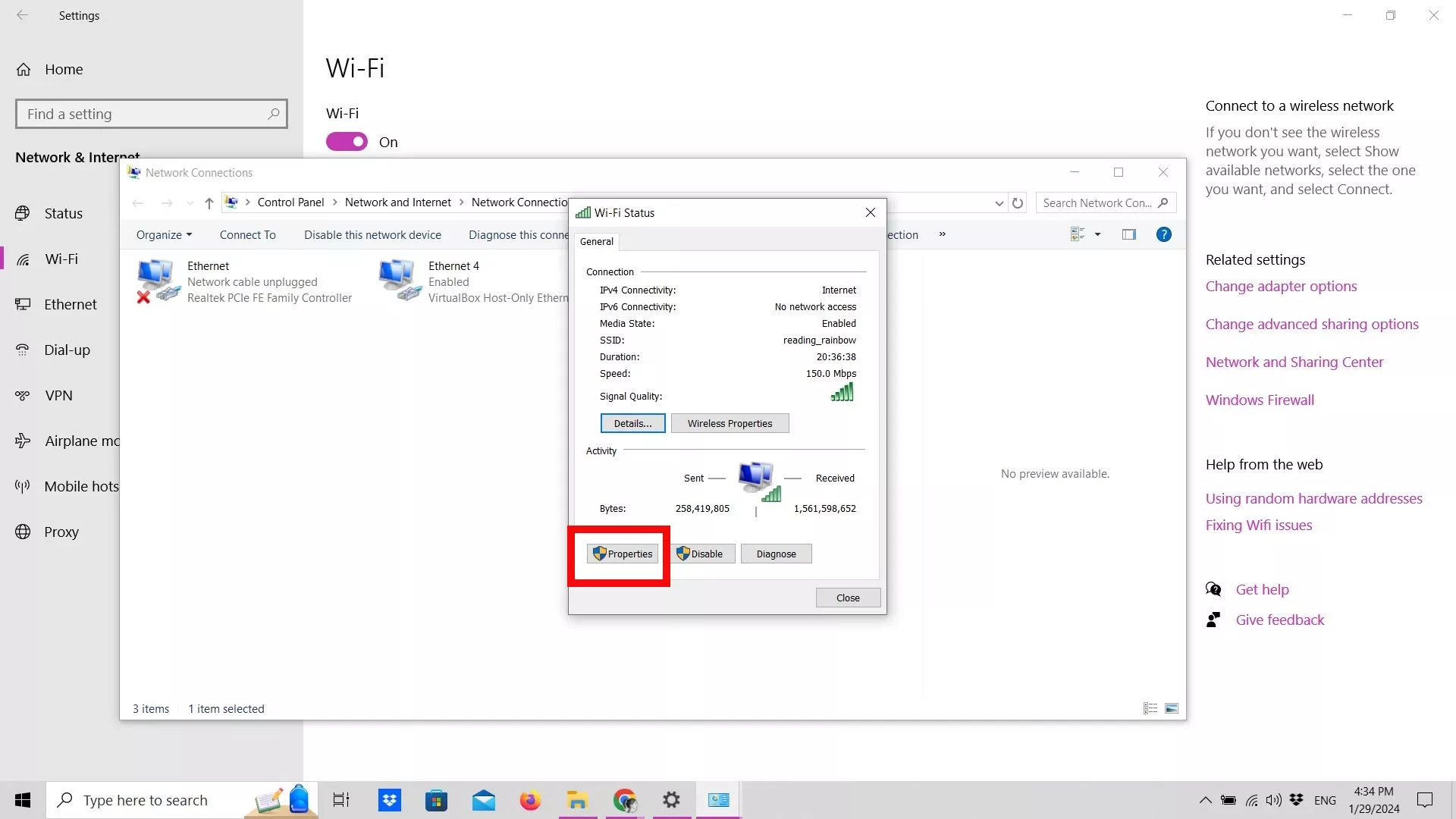Show more toolbar commands chevron
Image resolution: width=1456 pixels, height=819 pixels.
[x=942, y=234]
